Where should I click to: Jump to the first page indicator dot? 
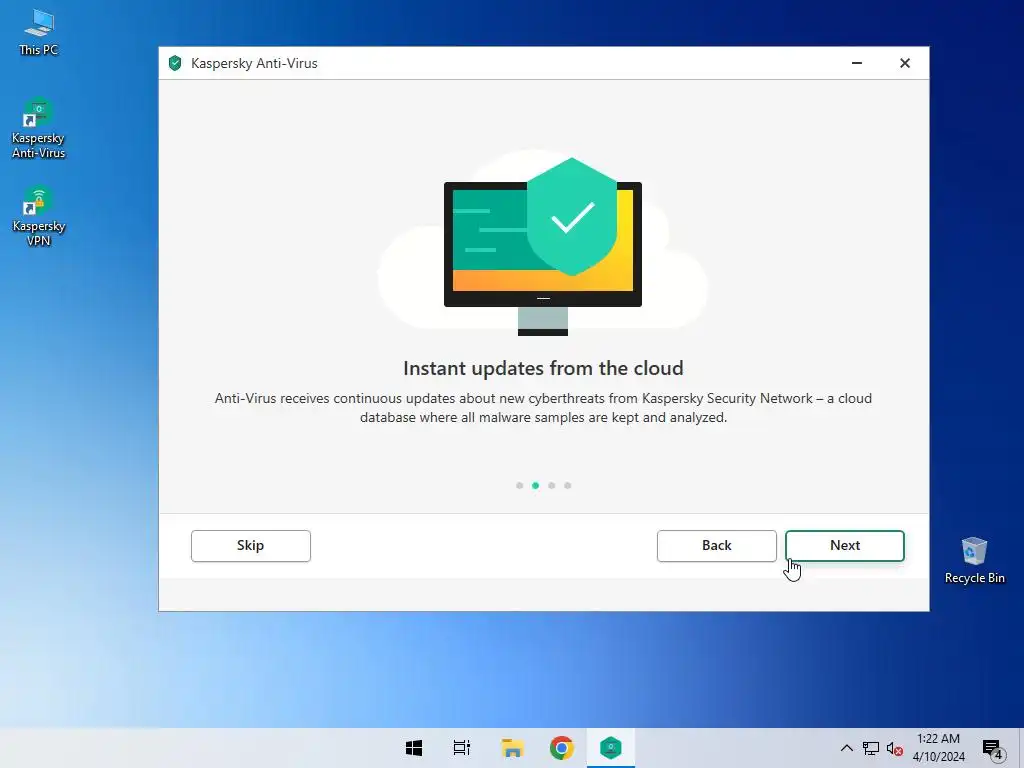point(519,485)
